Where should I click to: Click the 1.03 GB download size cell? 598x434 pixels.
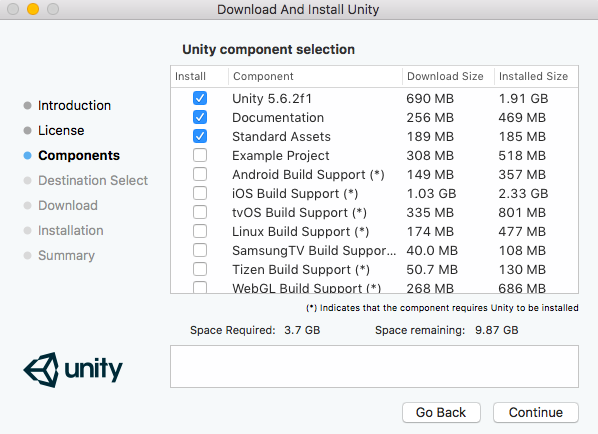pyautogui.click(x=431, y=194)
